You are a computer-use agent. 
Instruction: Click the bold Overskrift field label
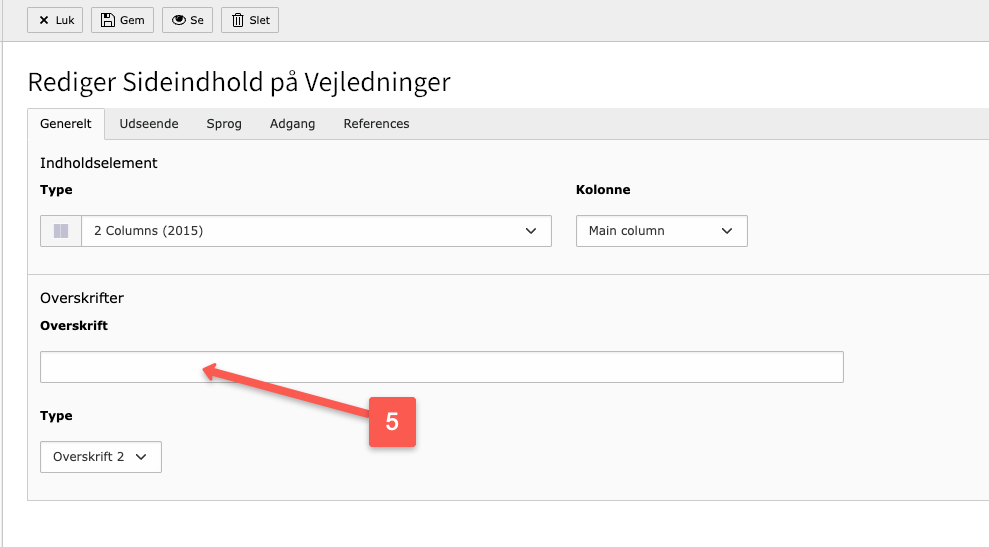click(x=74, y=326)
